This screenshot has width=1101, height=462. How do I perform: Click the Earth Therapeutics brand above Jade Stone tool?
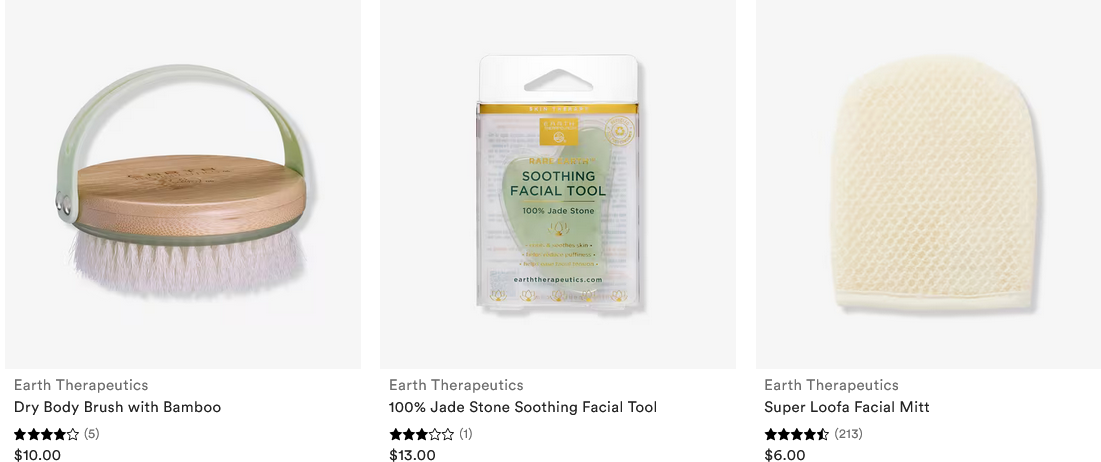(x=456, y=385)
